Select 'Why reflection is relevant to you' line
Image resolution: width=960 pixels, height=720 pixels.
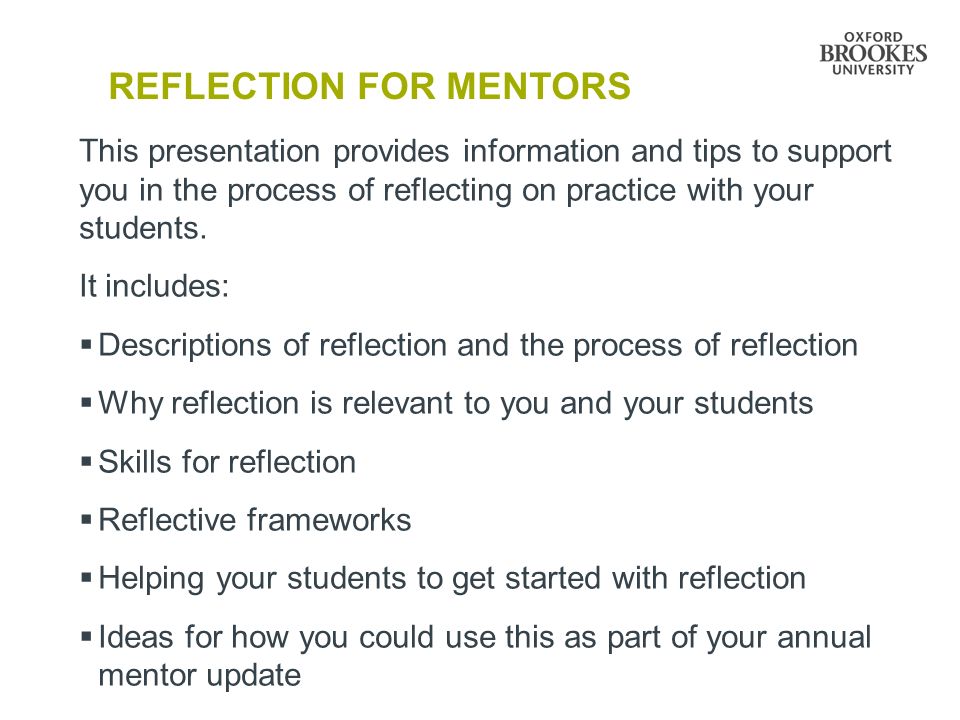coord(456,404)
